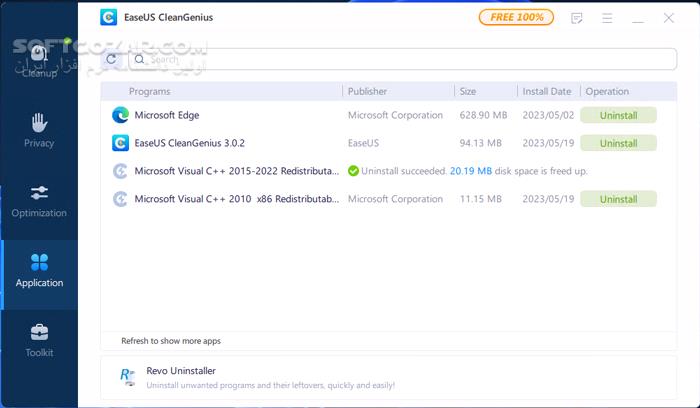Select Microsoft Visual C++ 2015-2022 Redistributable entry
The width and height of the screenshot is (700, 408).
coord(237,171)
